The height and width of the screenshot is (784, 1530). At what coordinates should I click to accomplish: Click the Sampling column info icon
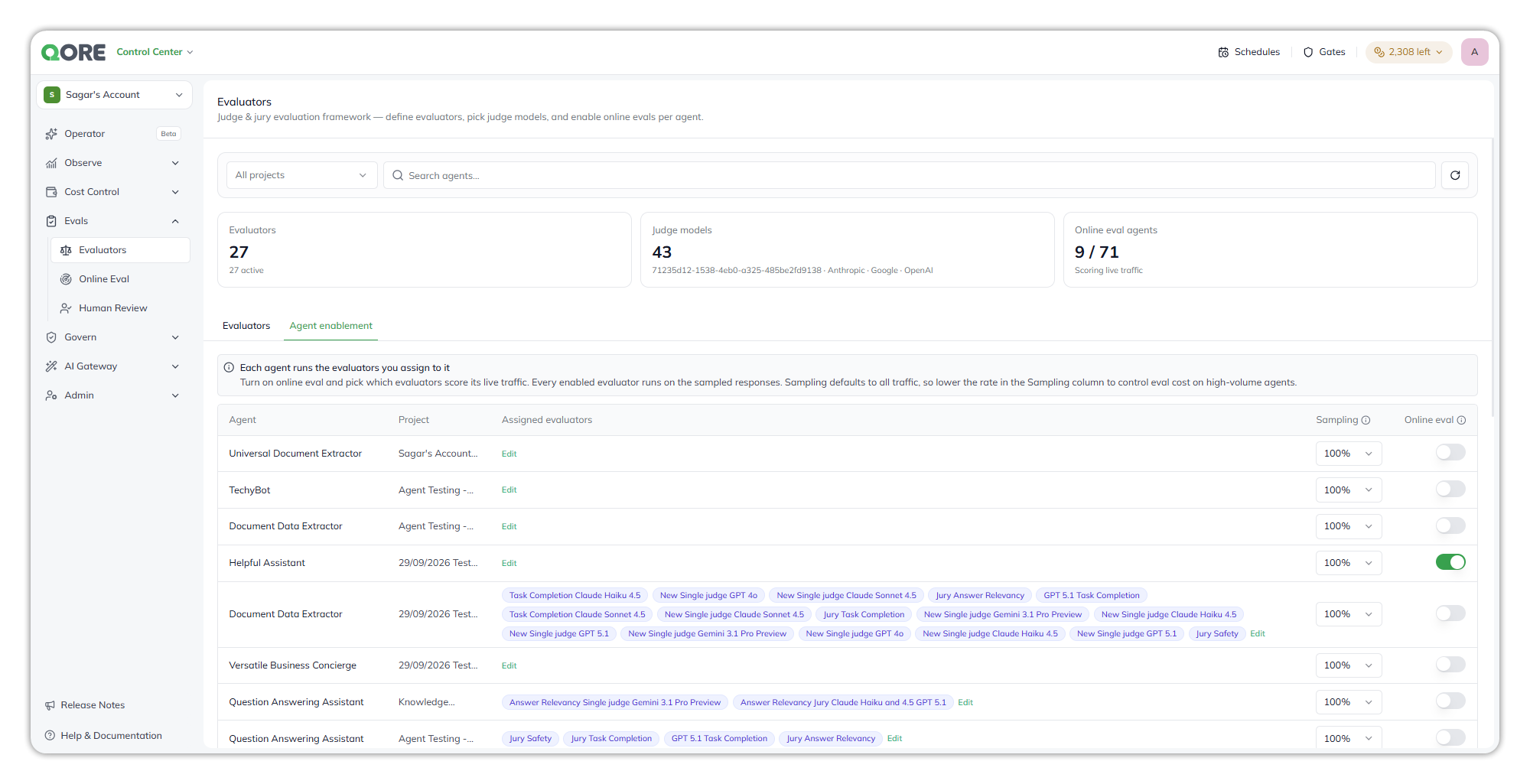click(1366, 420)
